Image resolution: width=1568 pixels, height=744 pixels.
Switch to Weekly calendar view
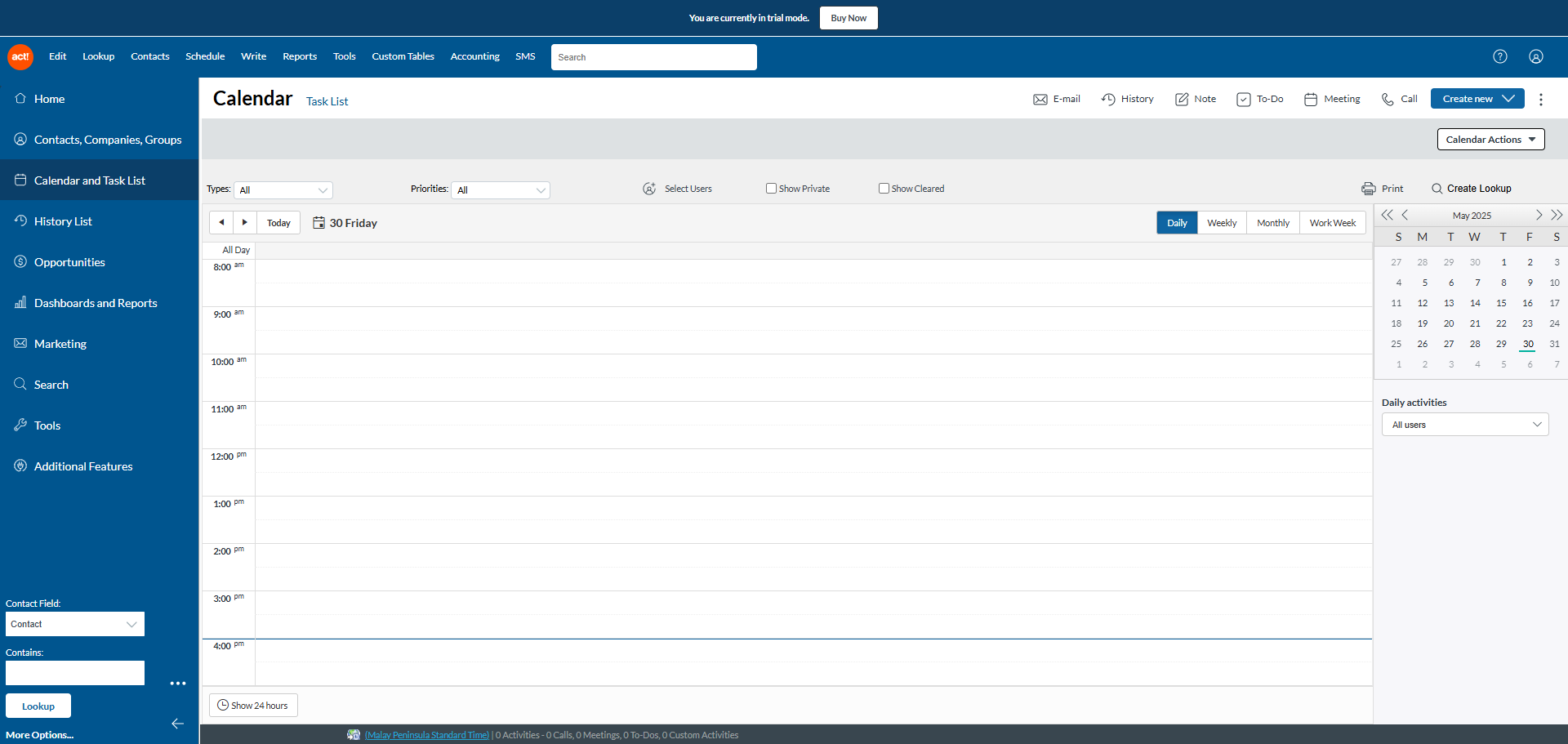(1221, 223)
